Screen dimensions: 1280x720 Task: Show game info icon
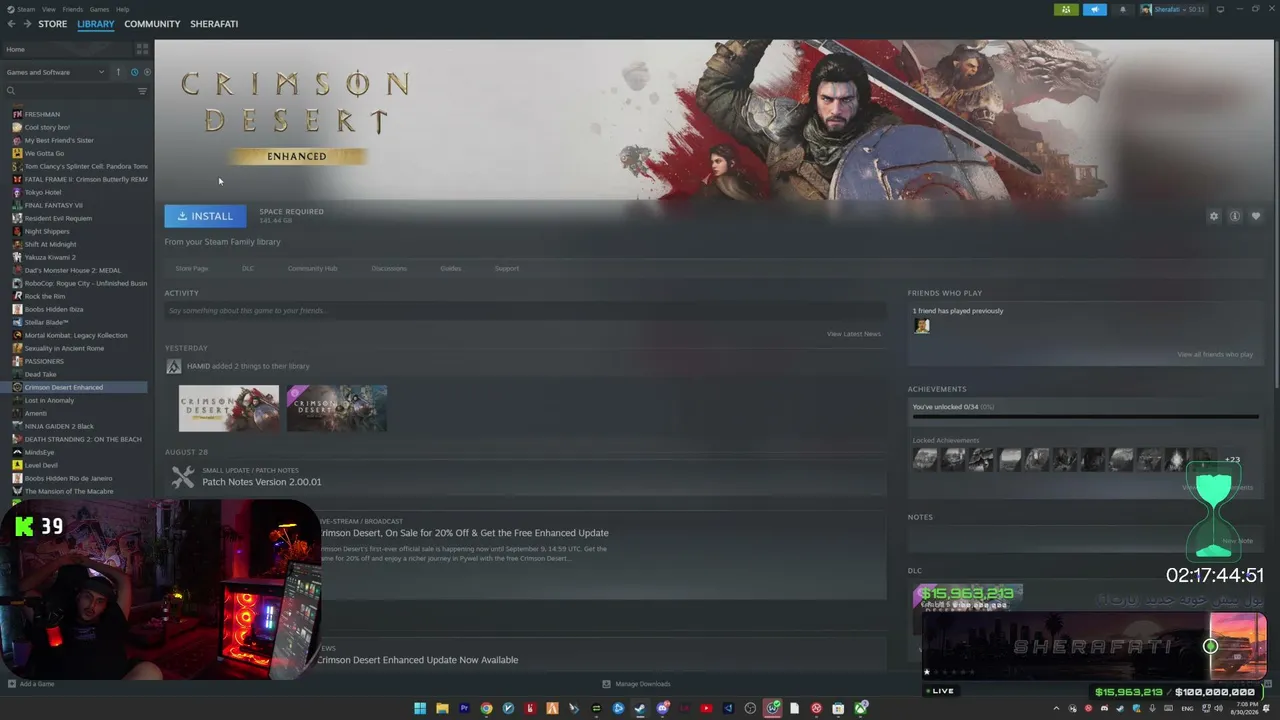coord(1235,216)
